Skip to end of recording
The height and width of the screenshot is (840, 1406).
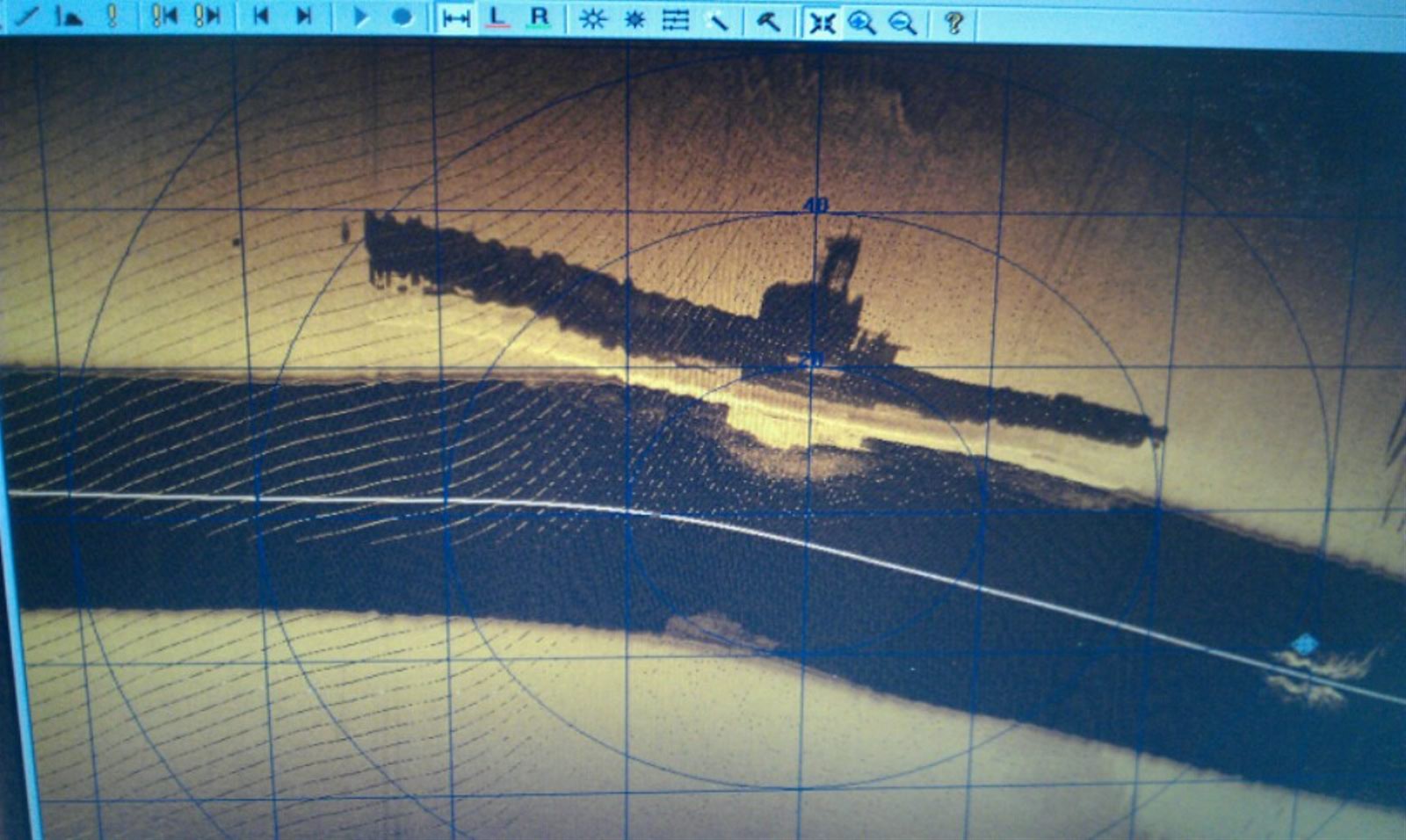pos(304,17)
